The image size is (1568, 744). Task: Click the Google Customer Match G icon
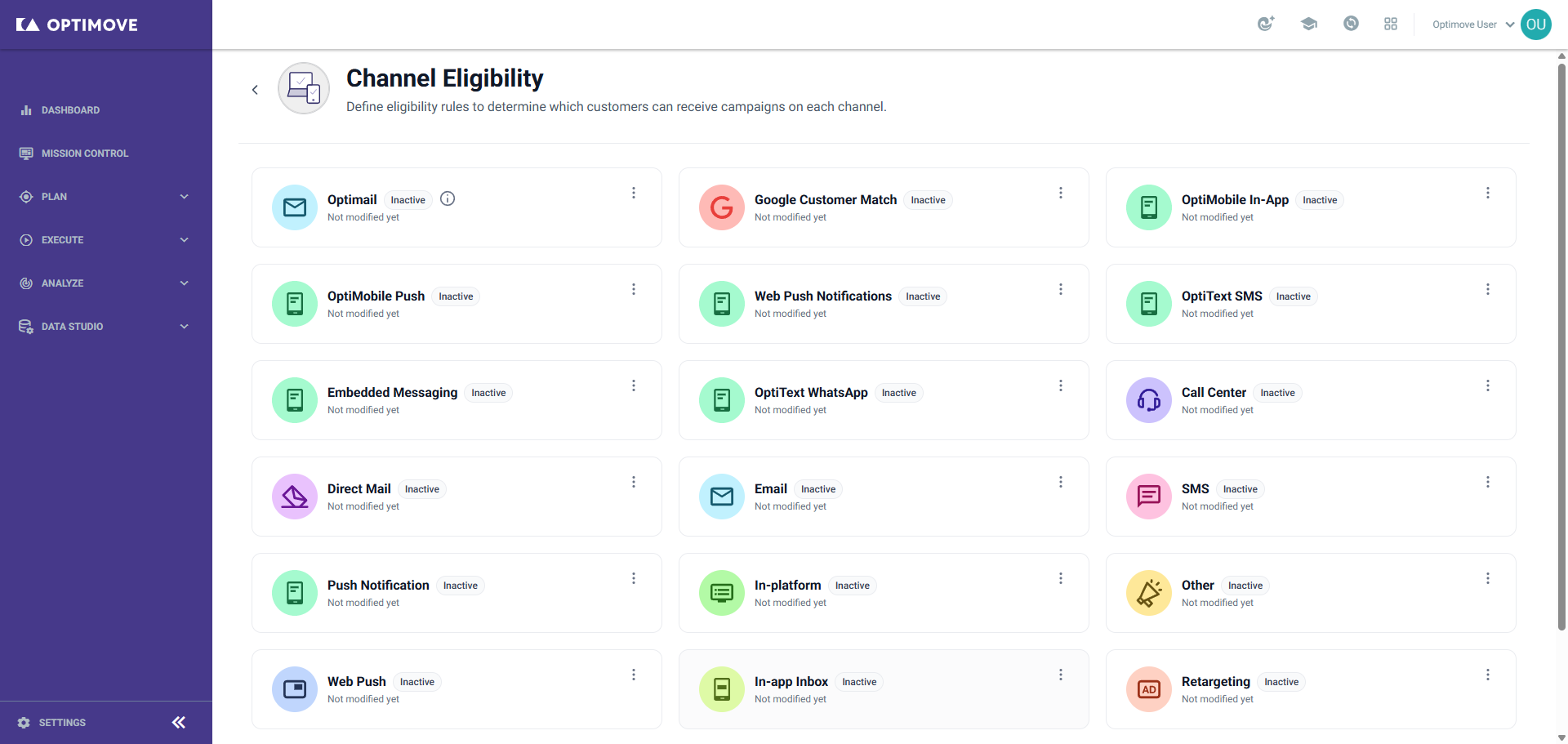coord(722,207)
